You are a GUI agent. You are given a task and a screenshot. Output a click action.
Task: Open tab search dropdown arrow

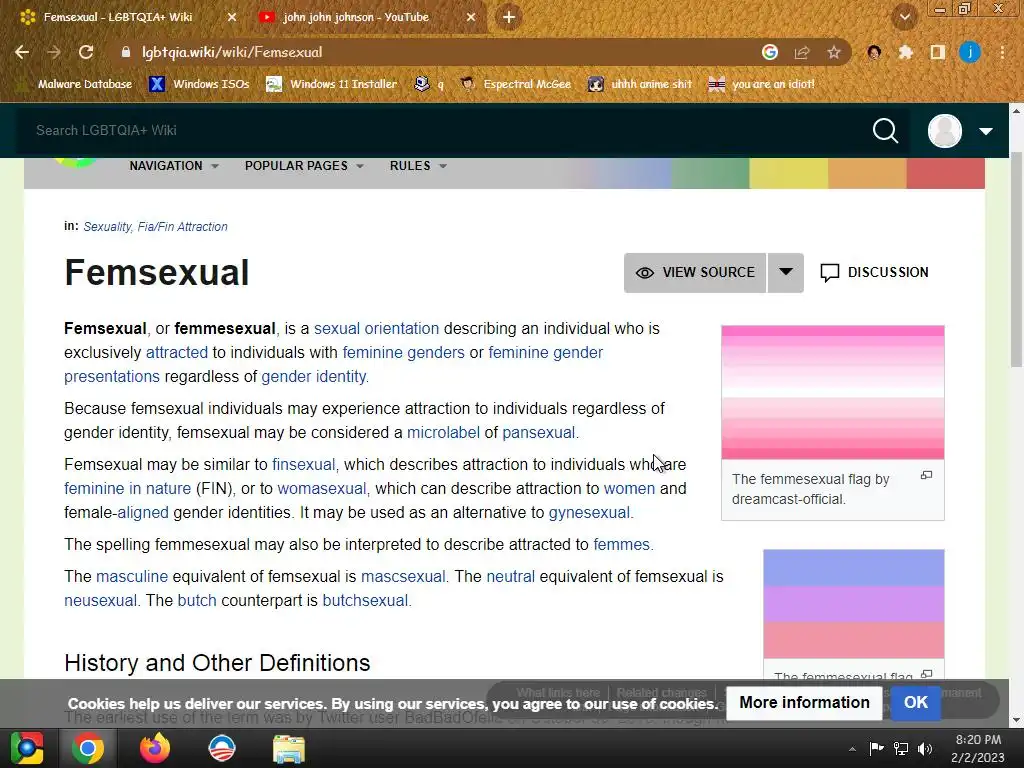tap(905, 18)
